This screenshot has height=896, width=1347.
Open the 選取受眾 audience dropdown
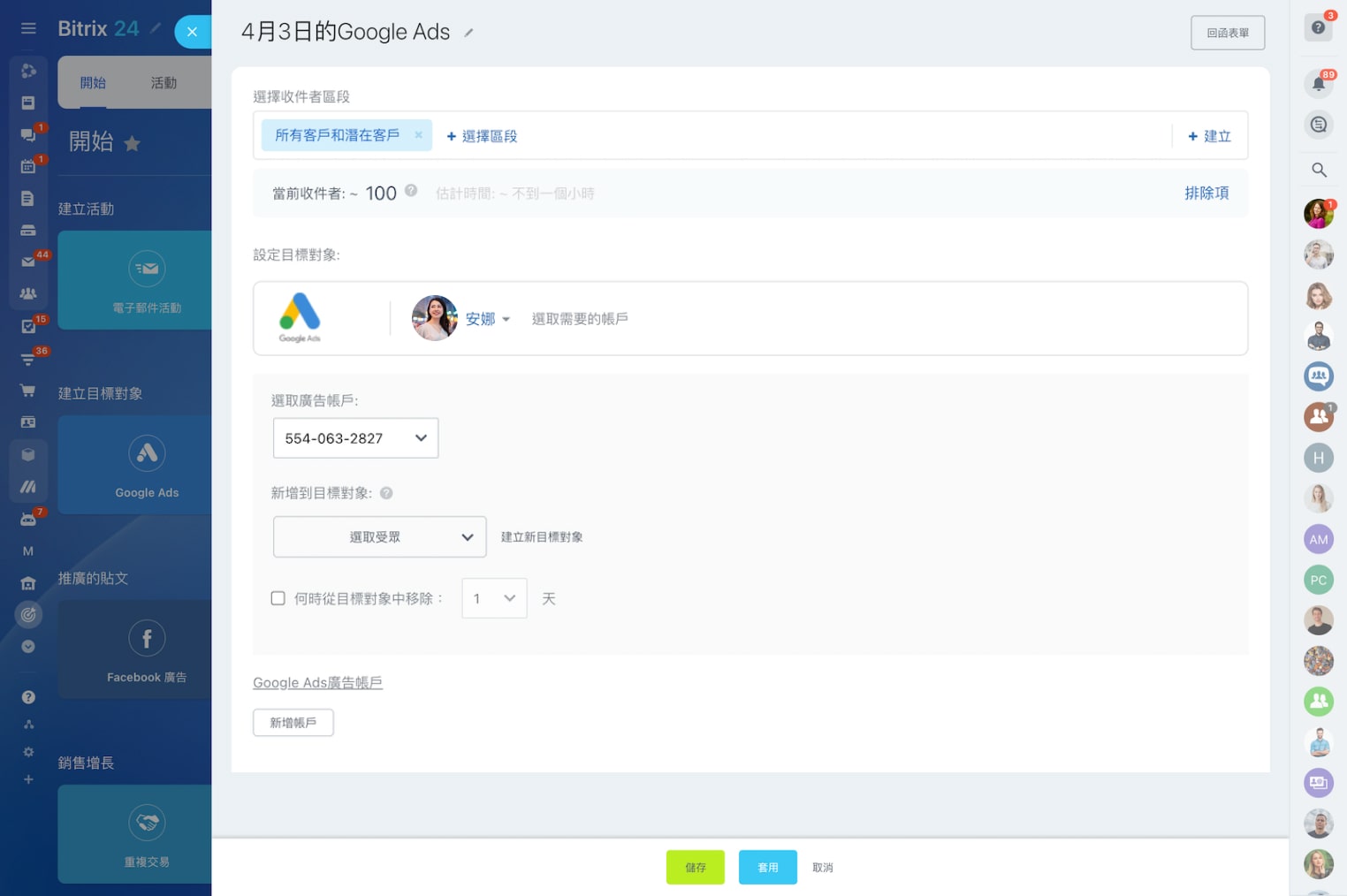[379, 537]
